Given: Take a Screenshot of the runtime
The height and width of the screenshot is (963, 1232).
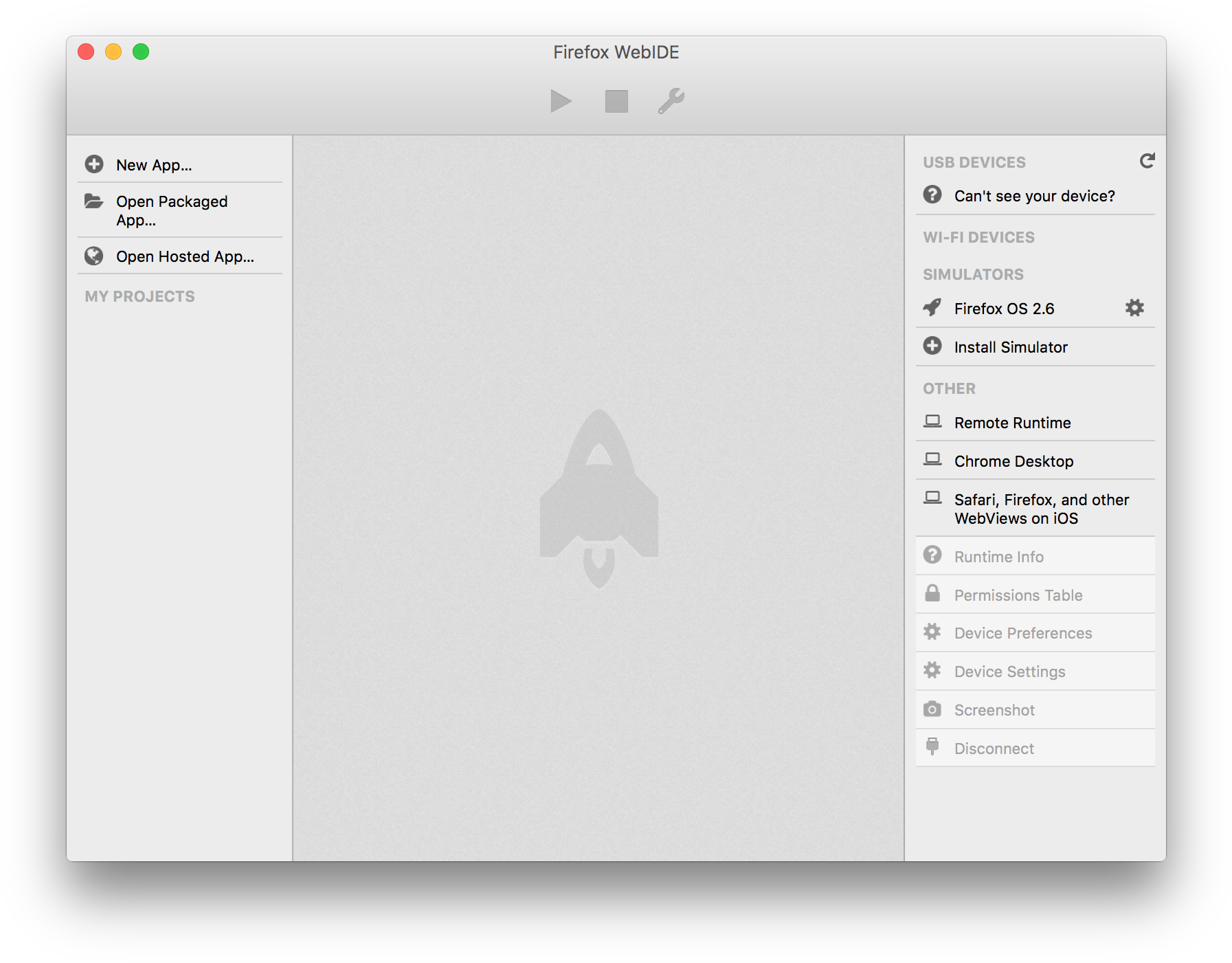Looking at the screenshot, I should coord(1035,710).
